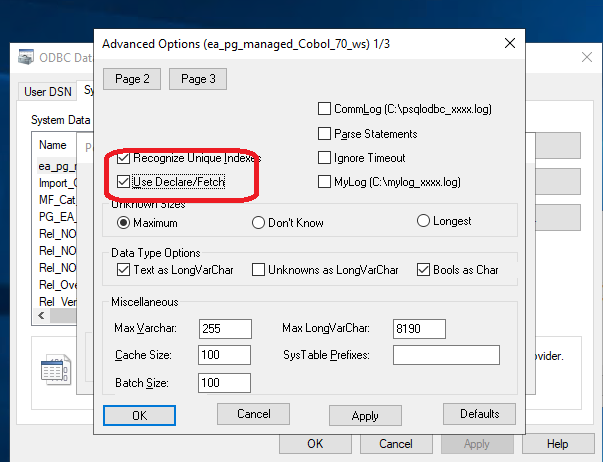The image size is (603, 462).
Task: Check the Parse Statements option
Action: [324, 134]
